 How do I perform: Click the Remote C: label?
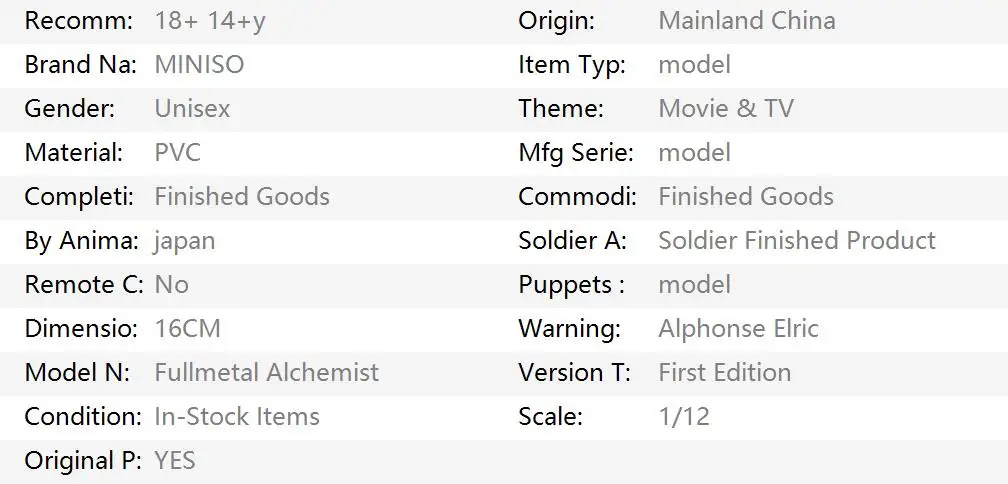tap(84, 285)
